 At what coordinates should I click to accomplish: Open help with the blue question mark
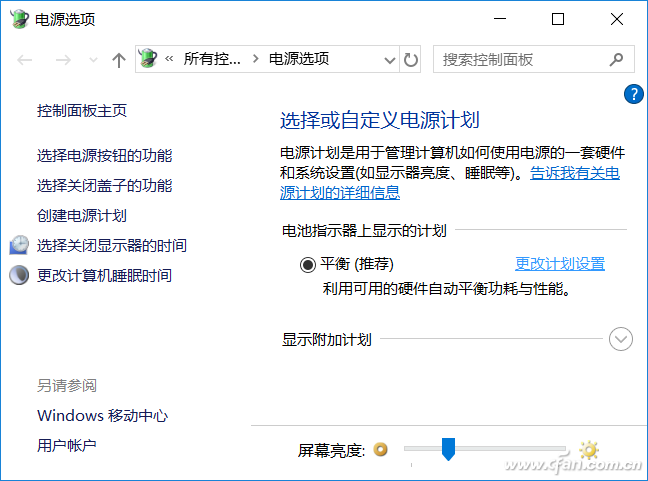pos(634,94)
